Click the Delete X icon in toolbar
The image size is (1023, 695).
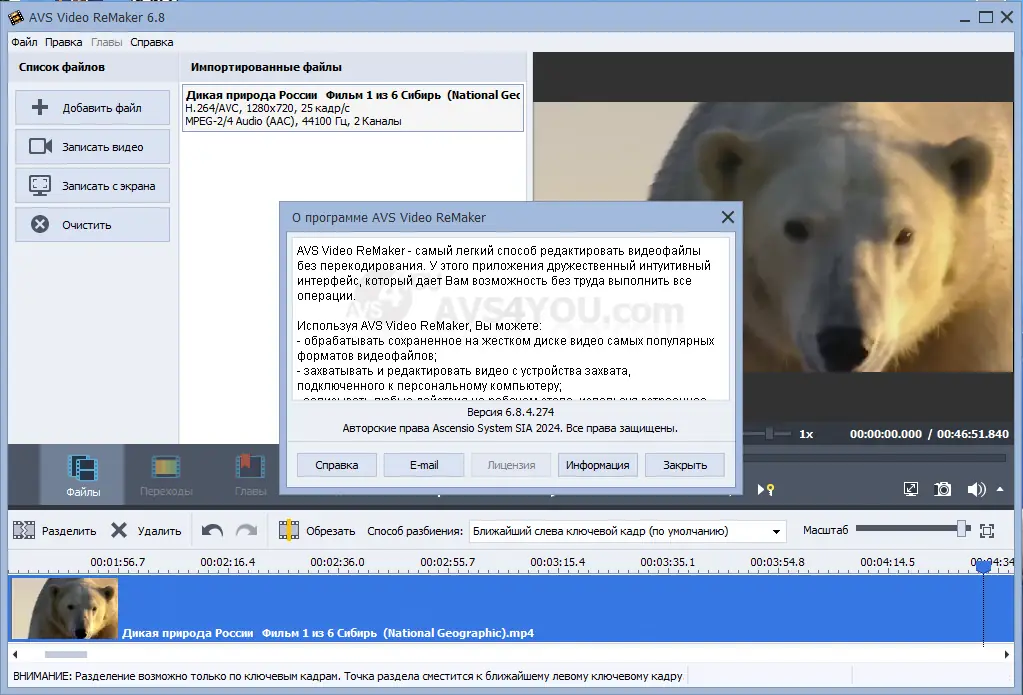pyautogui.click(x=119, y=530)
